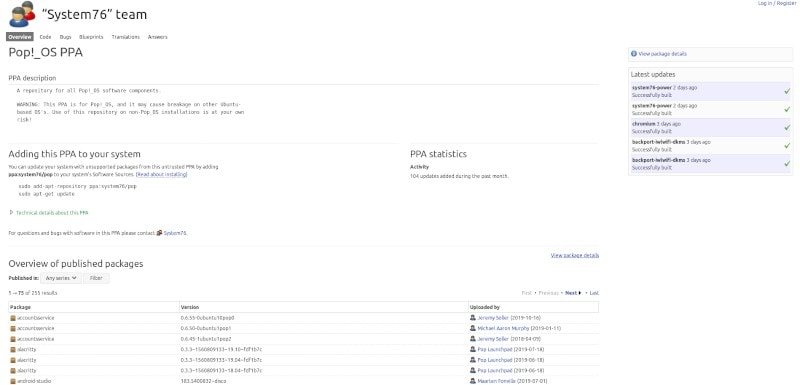This screenshot has height=385, width=800.
Task: Click the Package column header
Action: coord(93,307)
